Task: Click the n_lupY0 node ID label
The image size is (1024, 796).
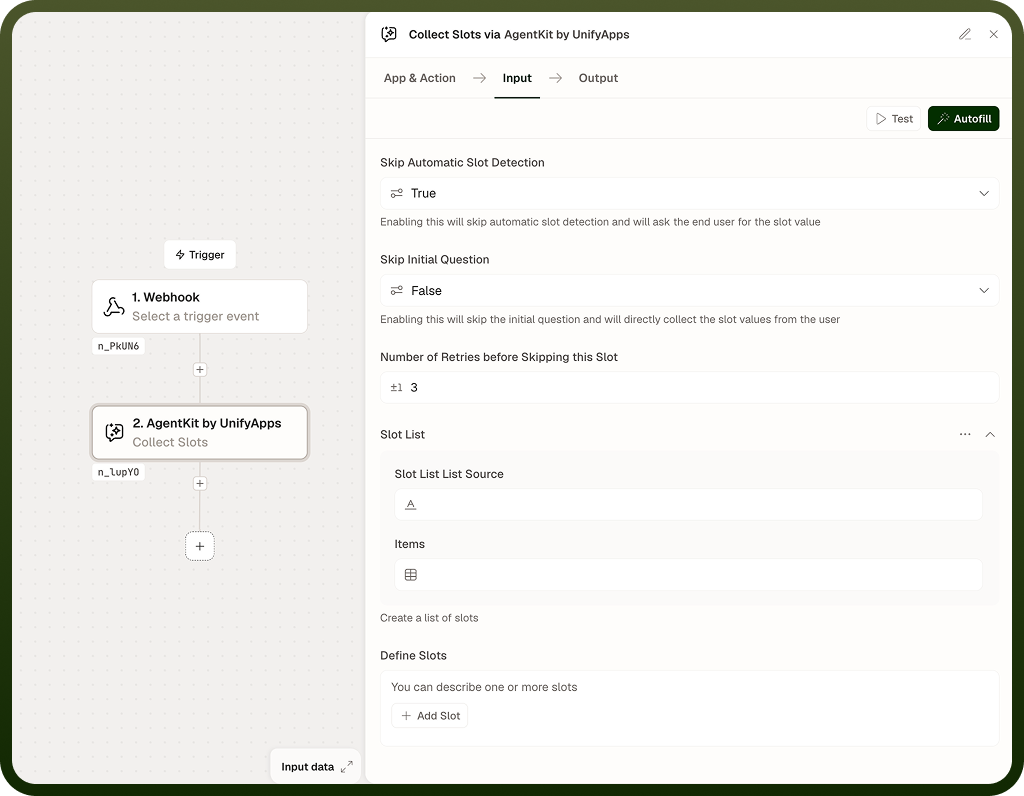Action: click(x=118, y=472)
